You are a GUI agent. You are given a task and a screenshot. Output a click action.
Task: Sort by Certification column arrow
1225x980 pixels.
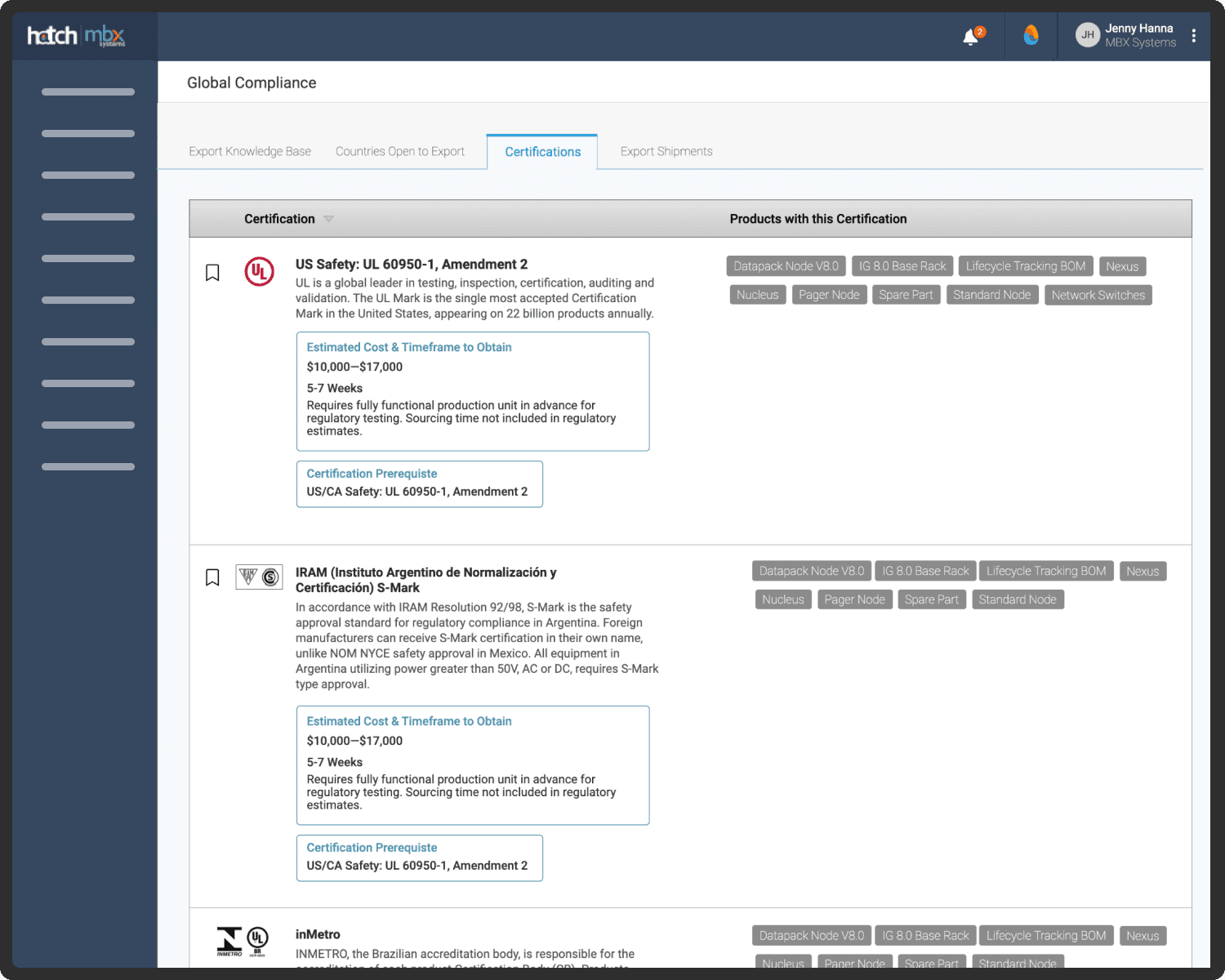328,219
